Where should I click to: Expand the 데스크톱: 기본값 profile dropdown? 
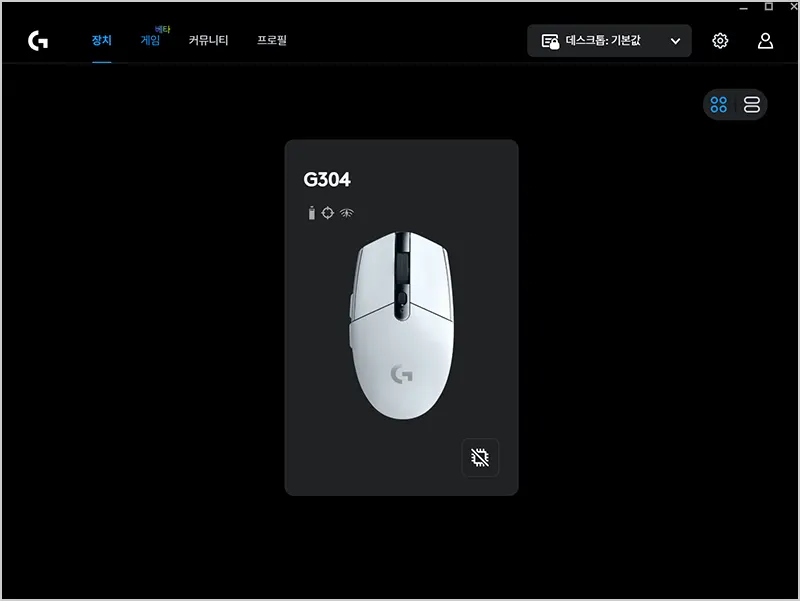click(x=609, y=41)
